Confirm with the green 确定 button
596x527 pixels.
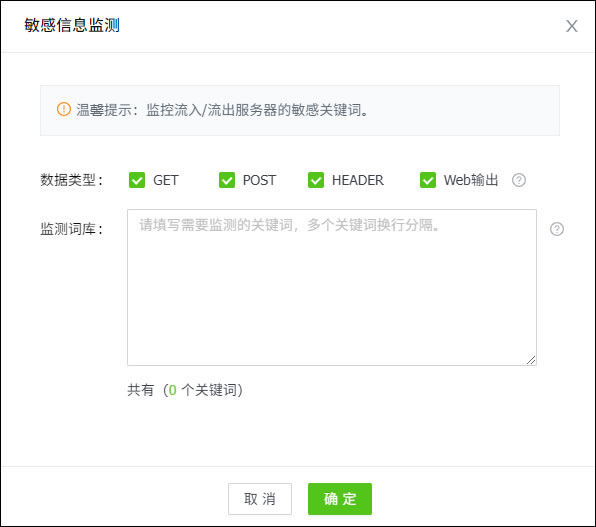pyautogui.click(x=340, y=499)
